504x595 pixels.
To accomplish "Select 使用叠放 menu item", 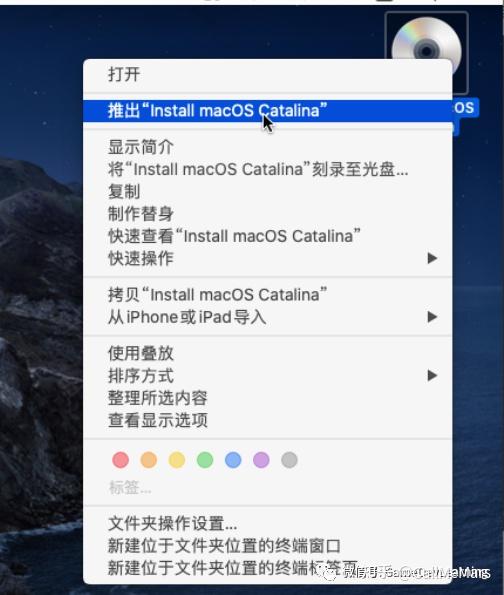I will point(268,353).
